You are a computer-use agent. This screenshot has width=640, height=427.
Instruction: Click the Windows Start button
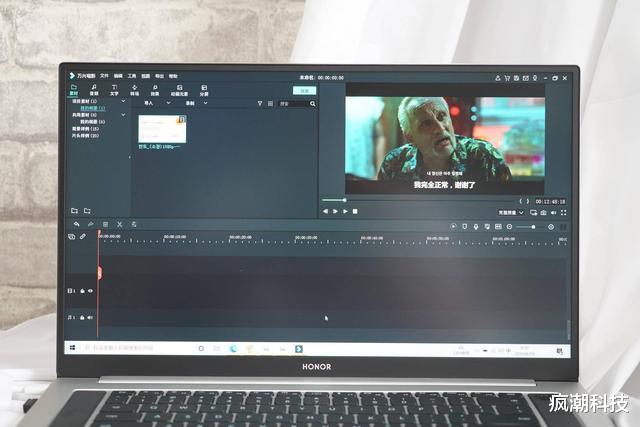(x=72, y=347)
